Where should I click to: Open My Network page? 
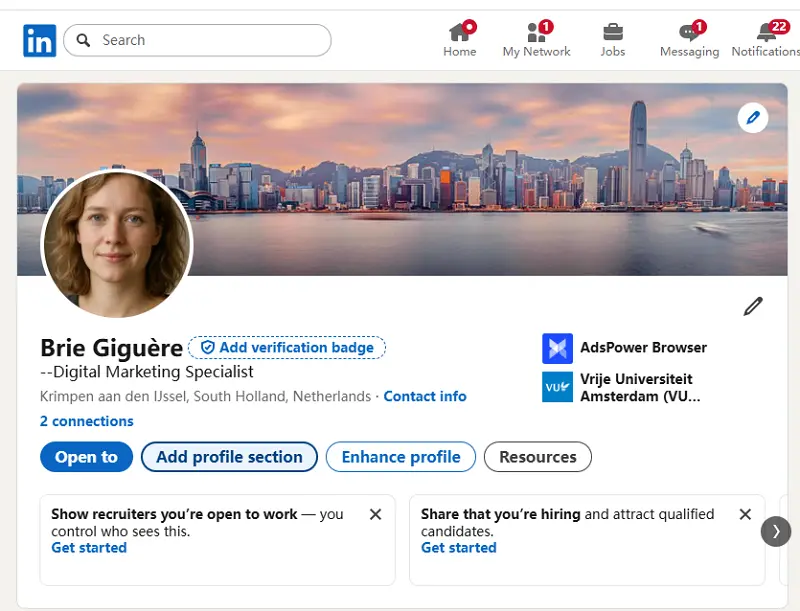[x=536, y=38]
